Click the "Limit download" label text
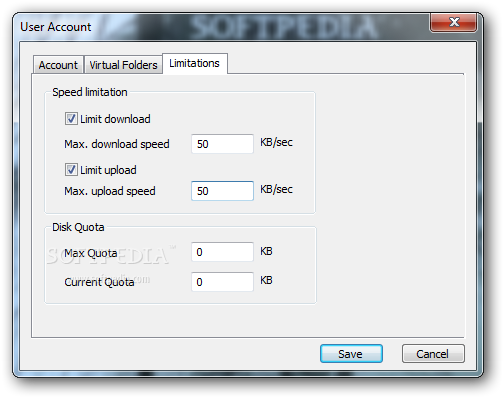The image size is (504, 398). click(x=115, y=119)
